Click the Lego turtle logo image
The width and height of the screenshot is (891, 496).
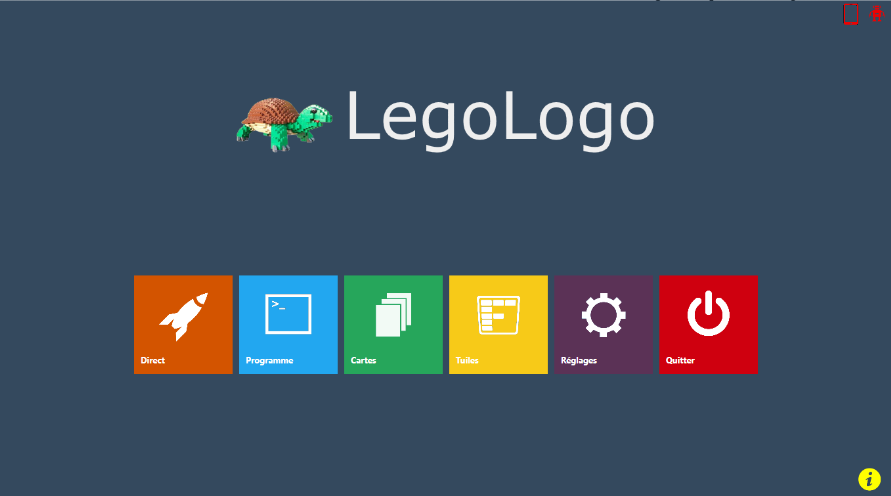284,124
